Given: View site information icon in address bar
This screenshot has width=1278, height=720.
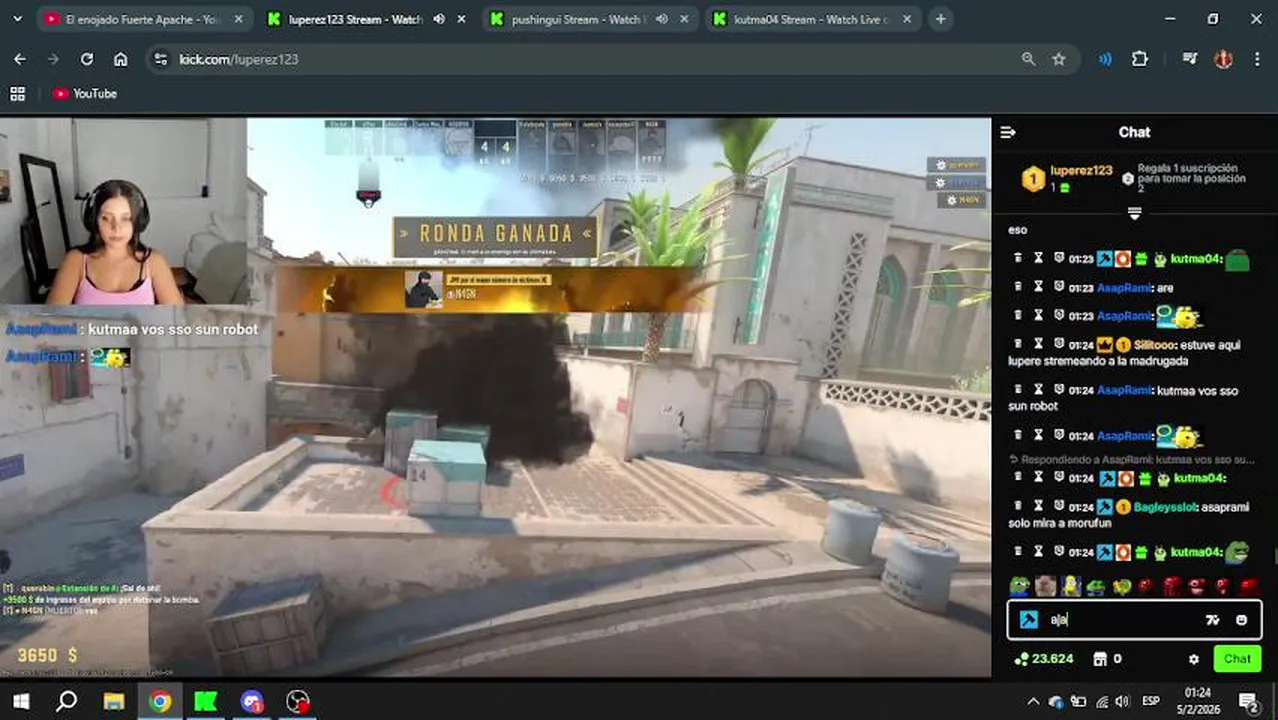Looking at the screenshot, I should point(161,59).
